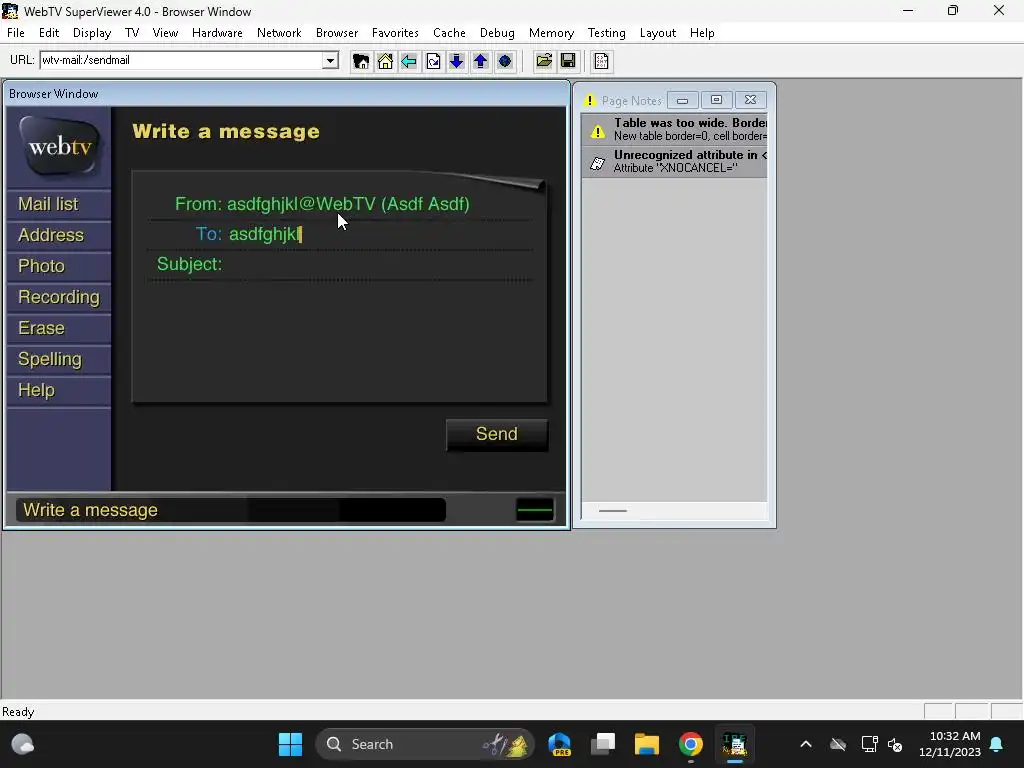The width and height of the screenshot is (1024, 768).
Task: Select the 'Table was too wide' note
Action: tap(674, 129)
